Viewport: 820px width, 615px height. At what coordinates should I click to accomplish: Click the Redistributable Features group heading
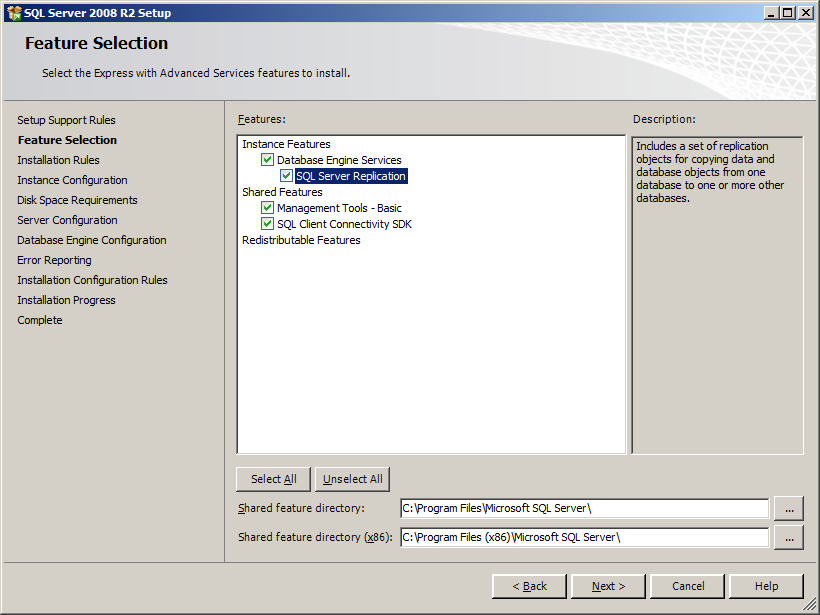(x=301, y=240)
